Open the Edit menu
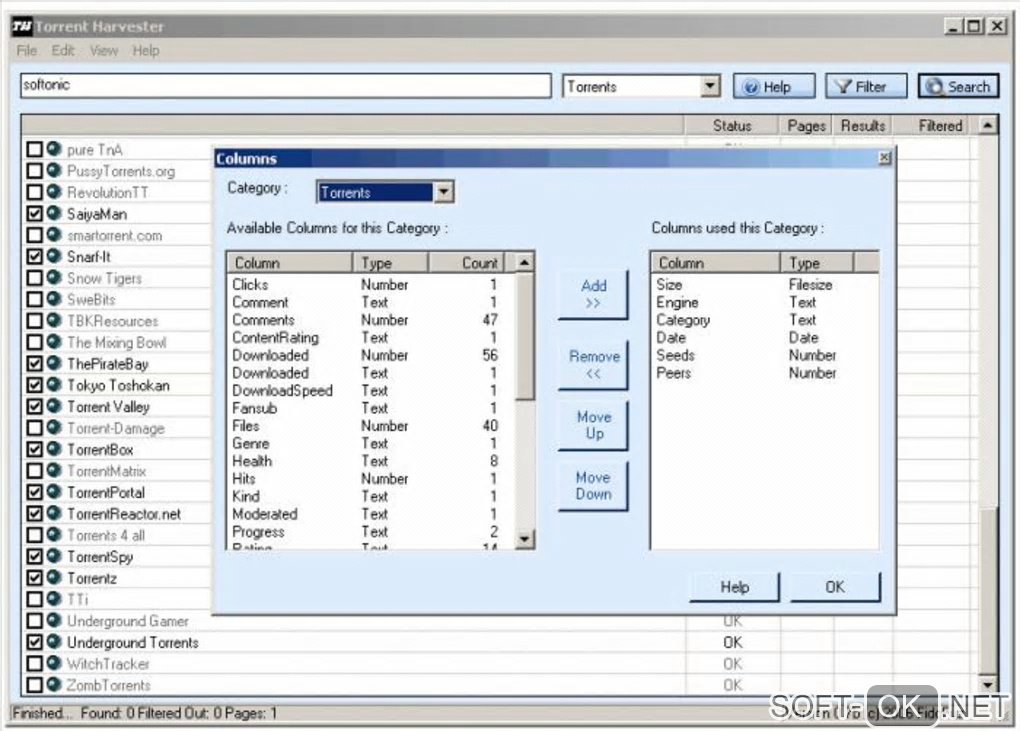 tap(63, 50)
